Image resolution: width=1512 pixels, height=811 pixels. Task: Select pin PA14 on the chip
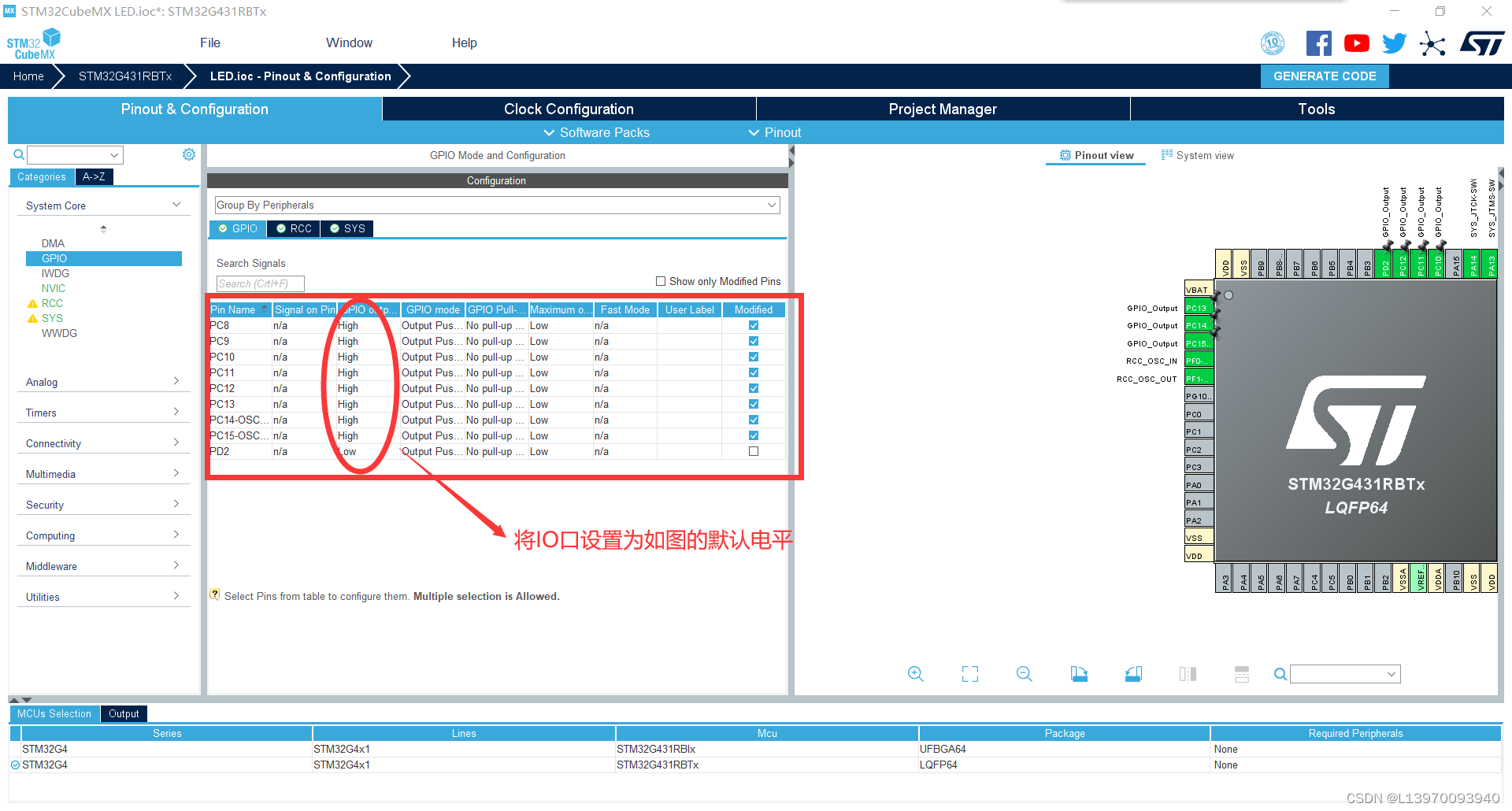coord(1473,264)
